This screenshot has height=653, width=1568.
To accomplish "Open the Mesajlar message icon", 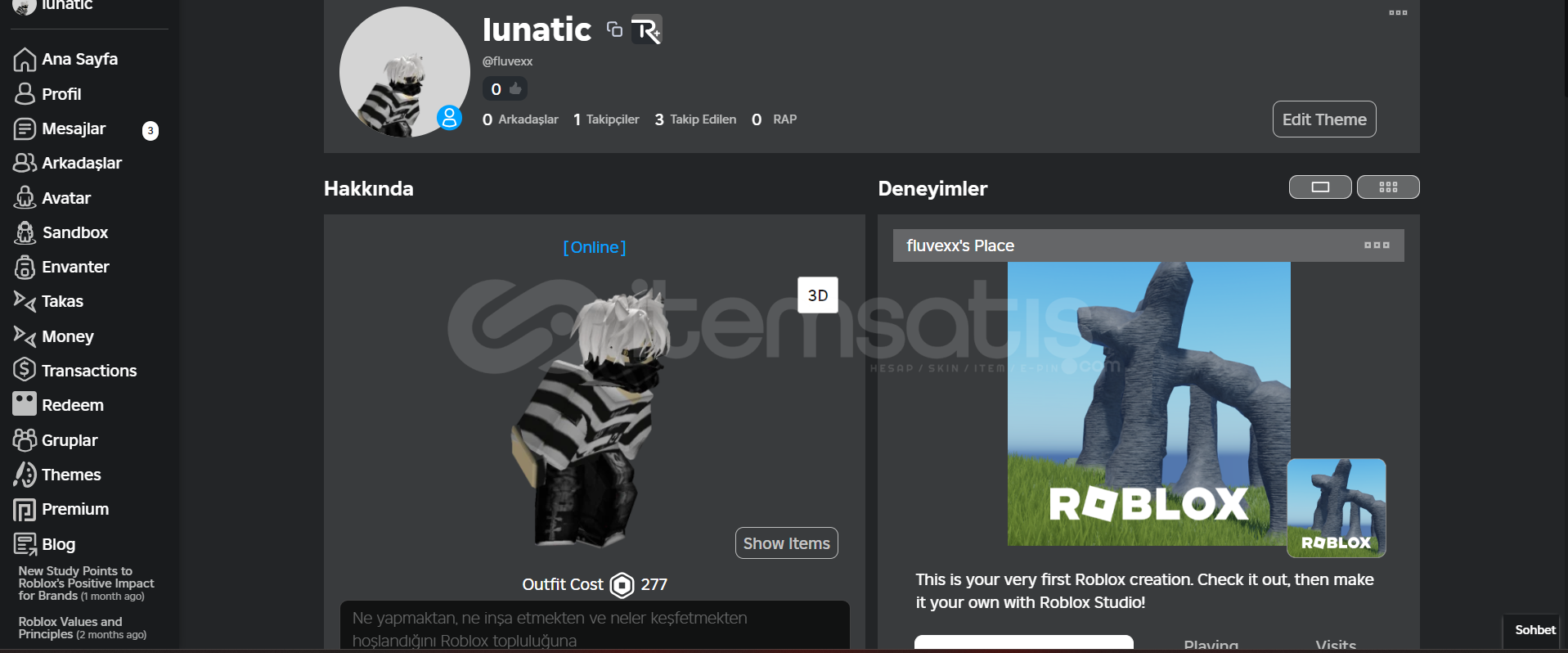I will click(x=25, y=129).
